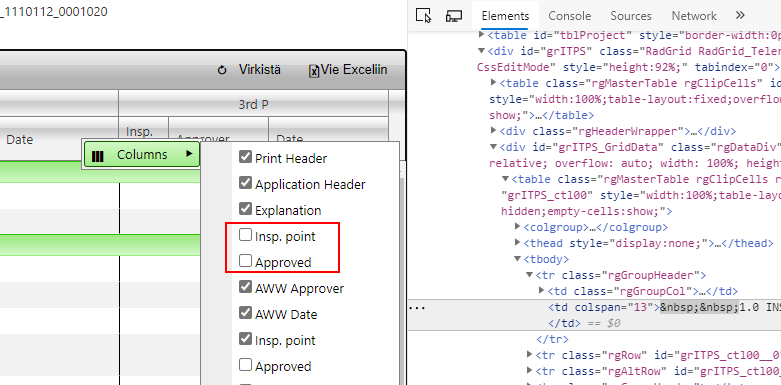Uncheck the AWW Date checkbox
The width and height of the screenshot is (781, 385).
pos(245,313)
